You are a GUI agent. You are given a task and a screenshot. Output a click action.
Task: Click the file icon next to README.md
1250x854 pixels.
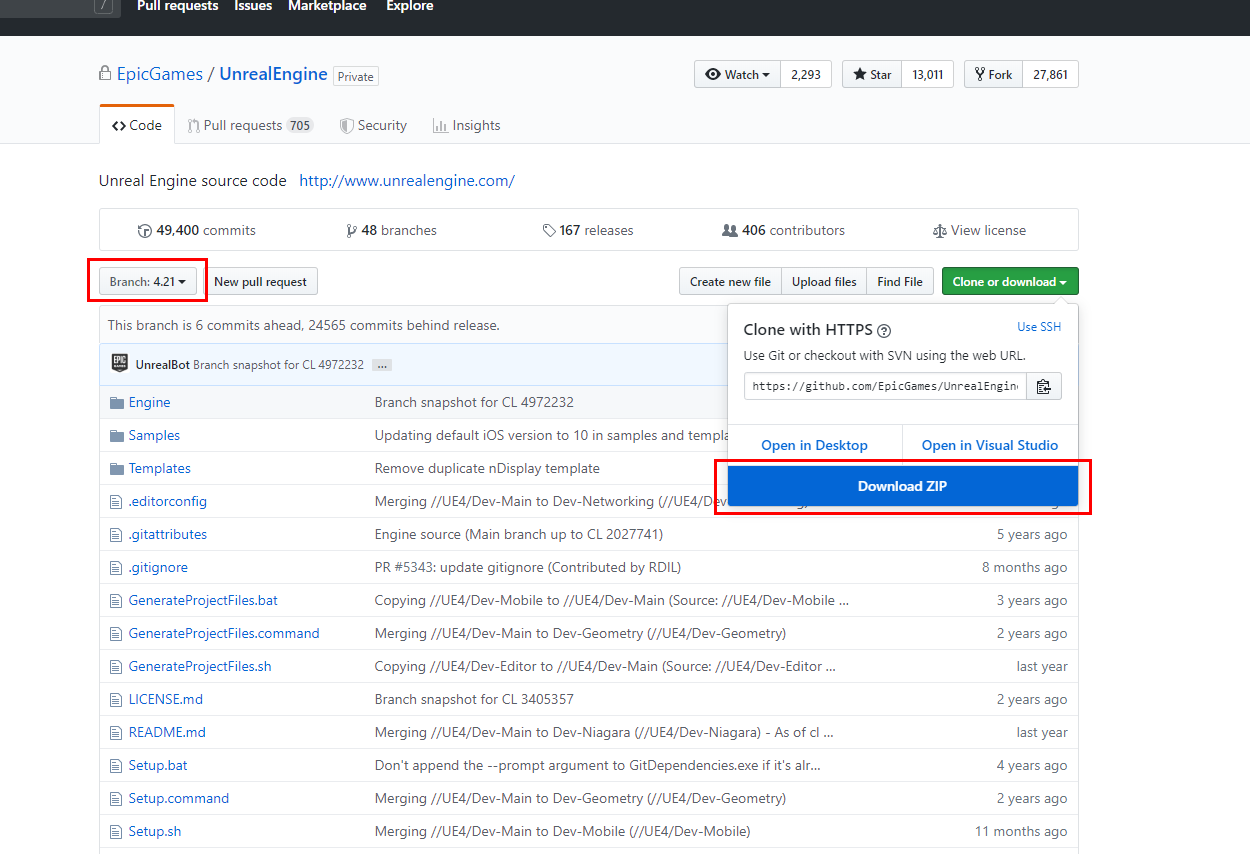click(116, 732)
